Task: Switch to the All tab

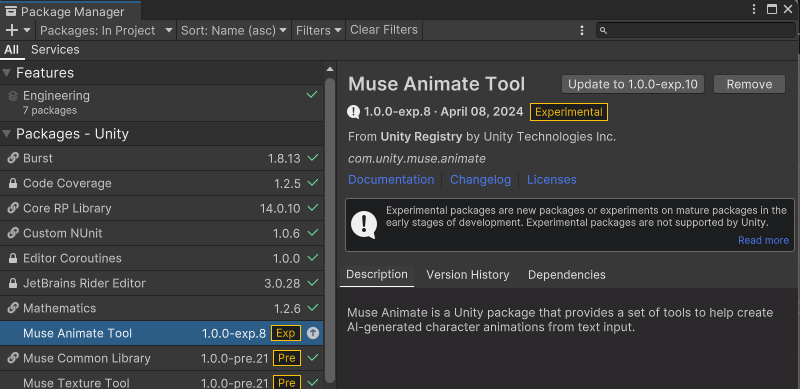Action: tap(11, 50)
